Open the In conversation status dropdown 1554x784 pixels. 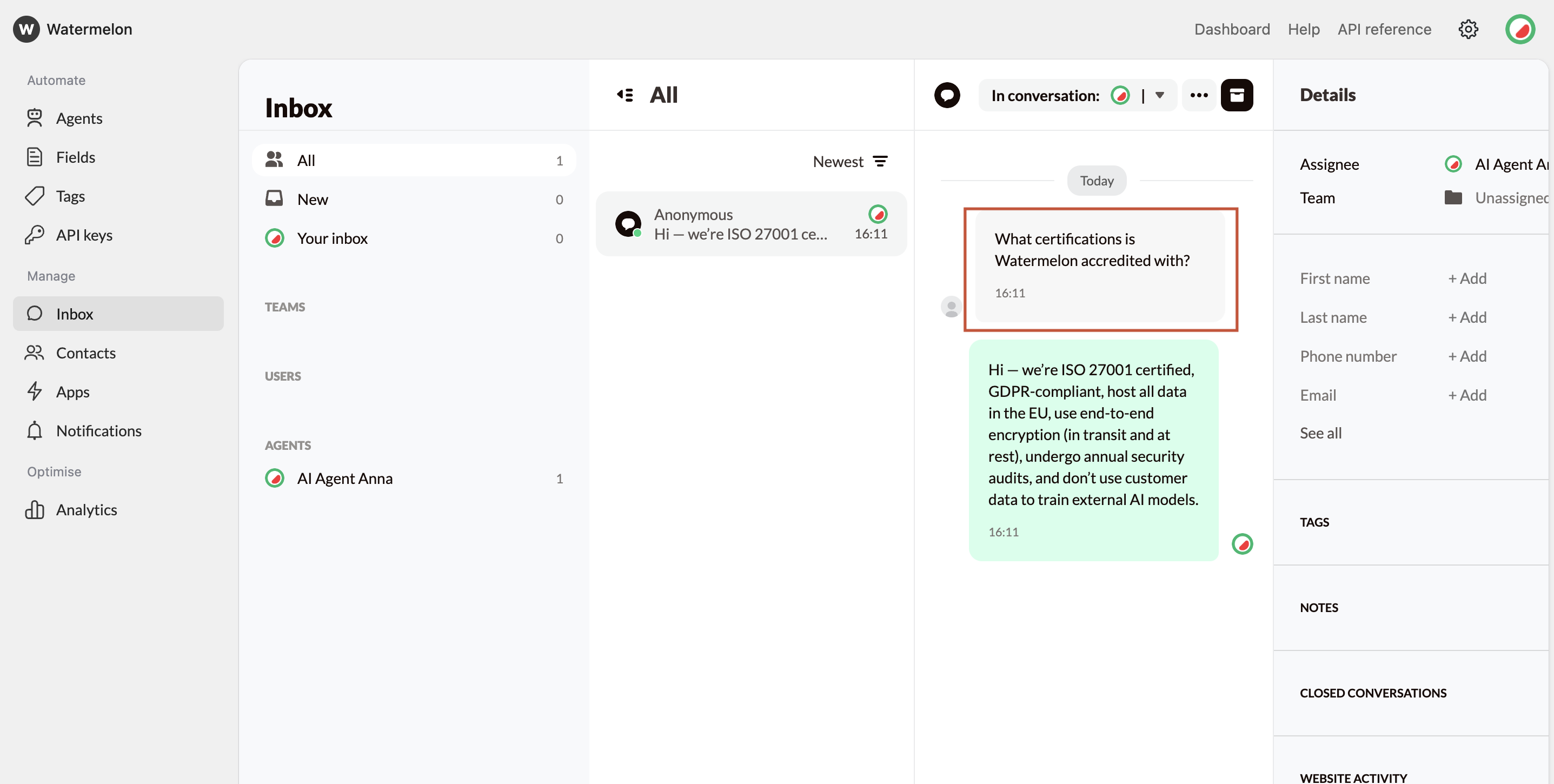1159,95
